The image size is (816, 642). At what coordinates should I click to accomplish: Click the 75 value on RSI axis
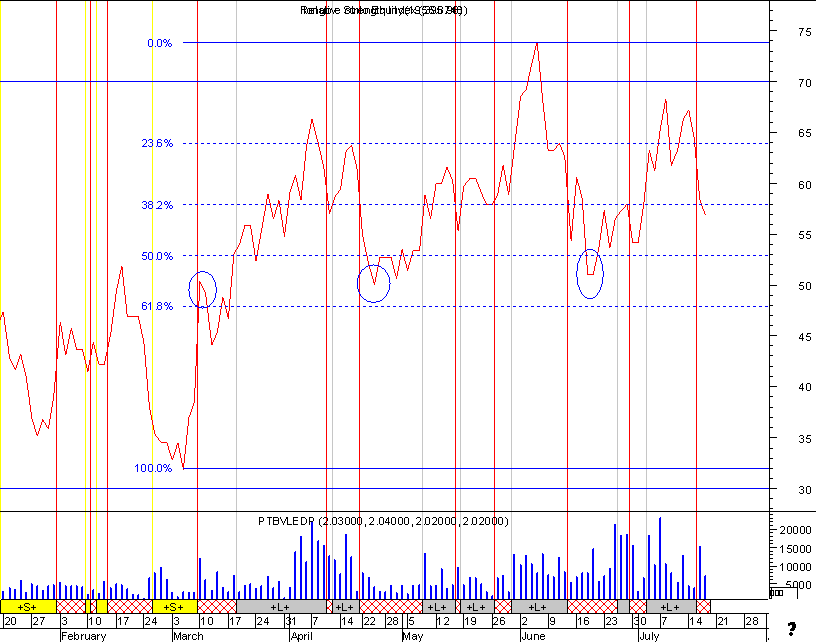click(x=805, y=32)
